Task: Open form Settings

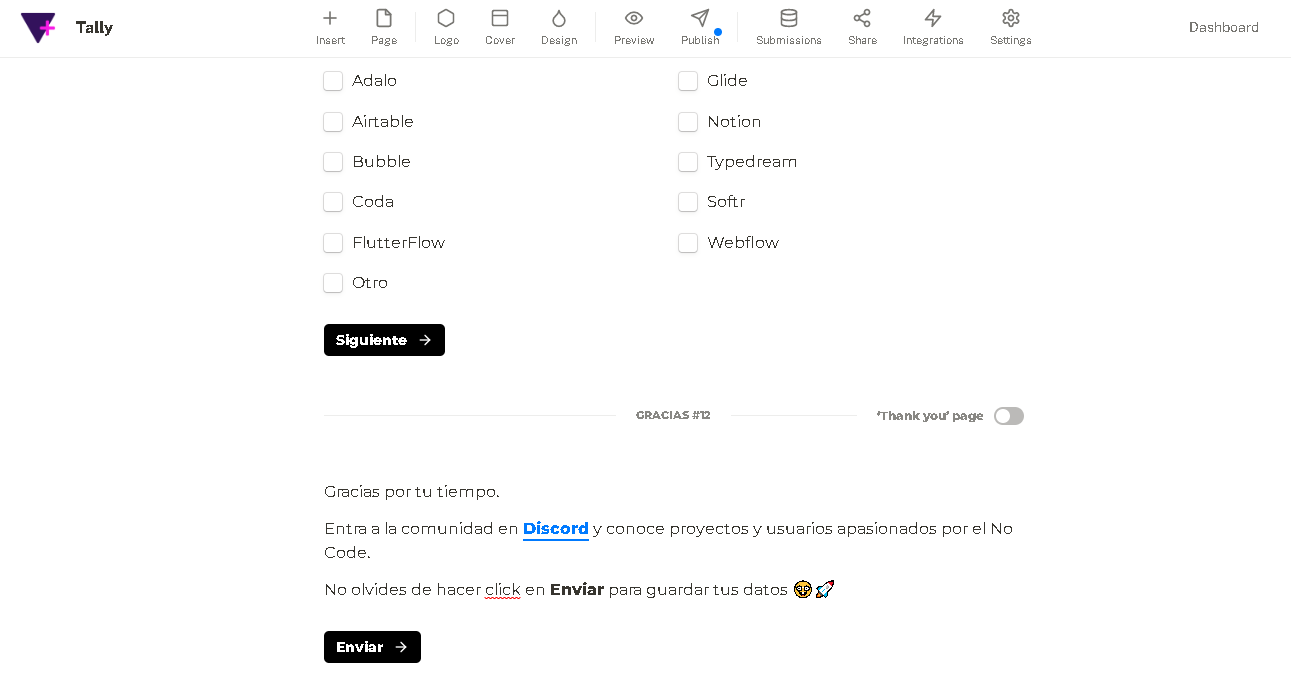Action: 1010,27
